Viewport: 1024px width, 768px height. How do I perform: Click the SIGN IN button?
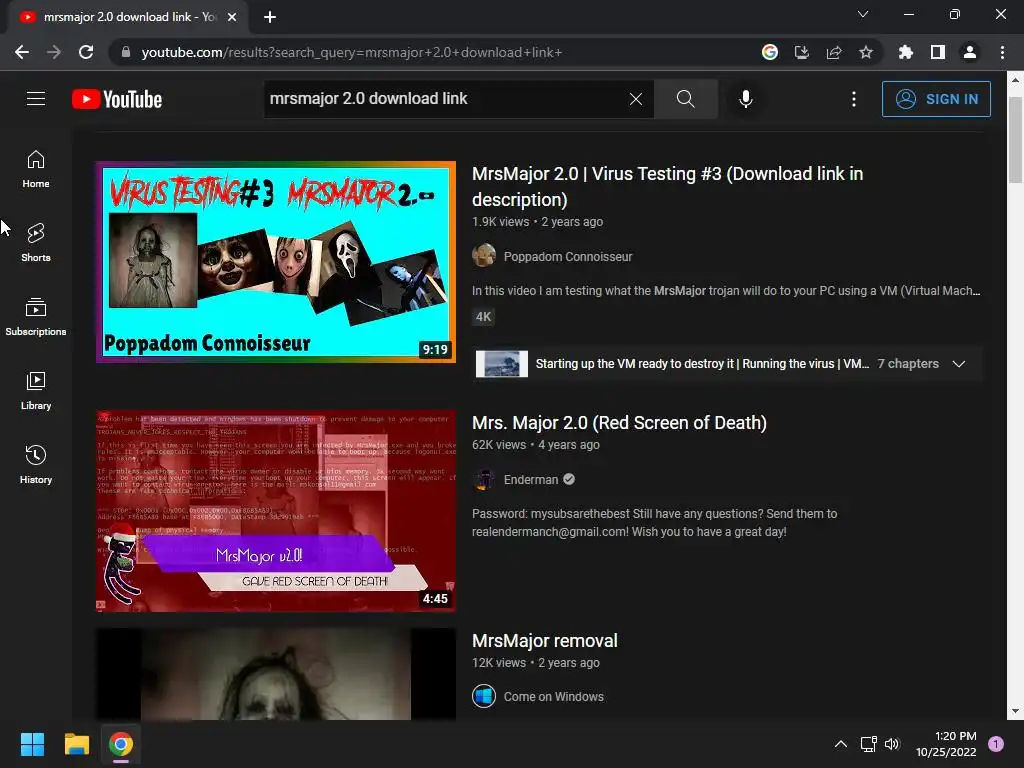[936, 99]
